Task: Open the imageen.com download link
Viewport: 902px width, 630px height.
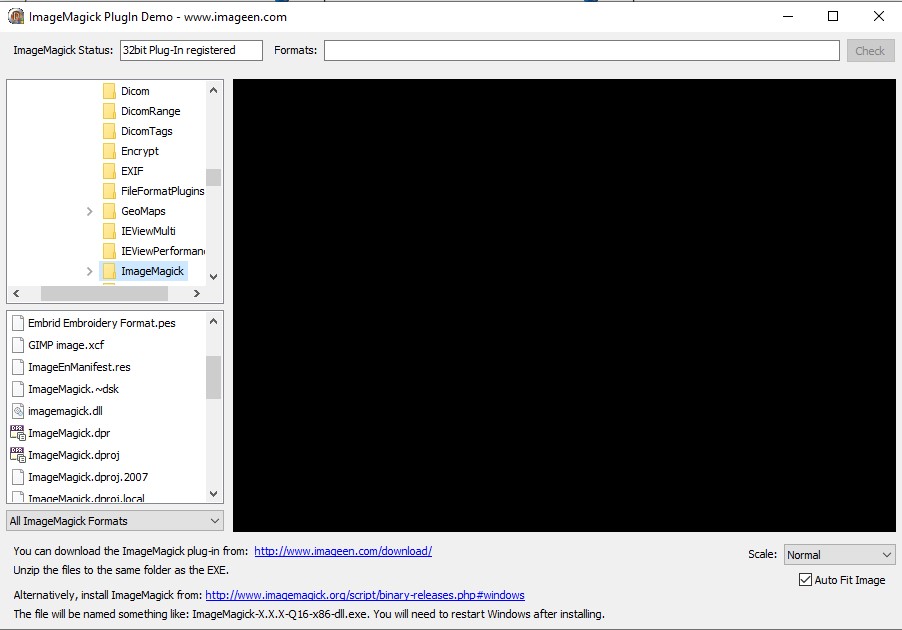Action: point(343,551)
